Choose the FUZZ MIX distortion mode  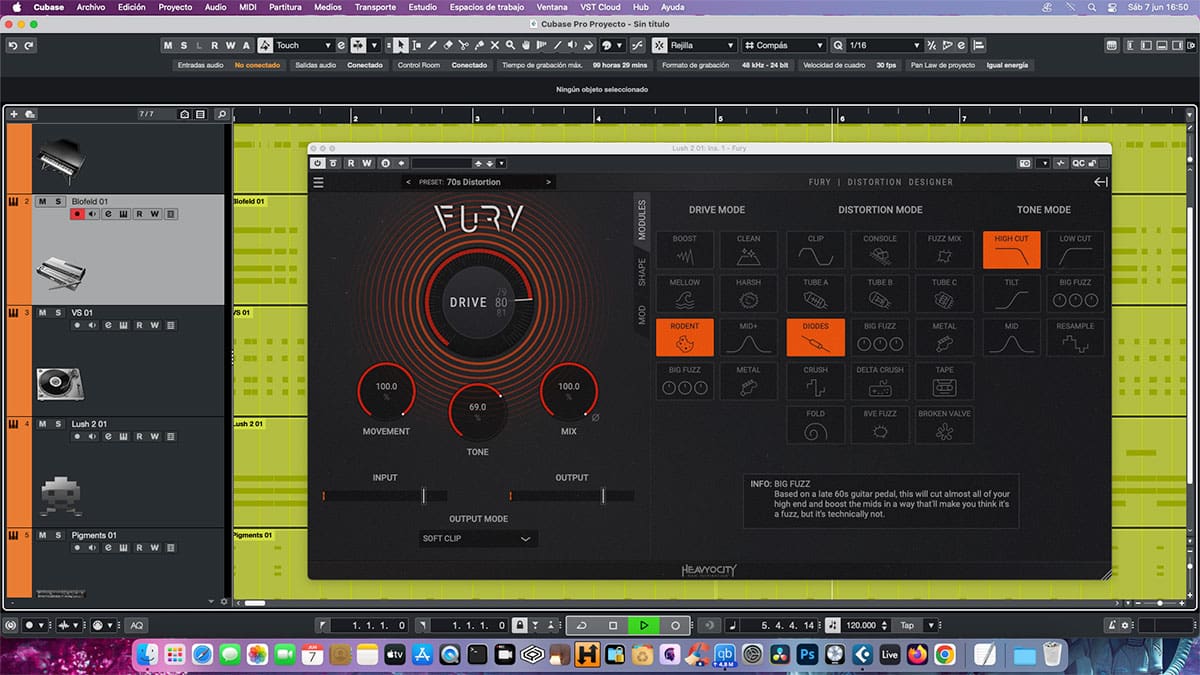coord(945,250)
